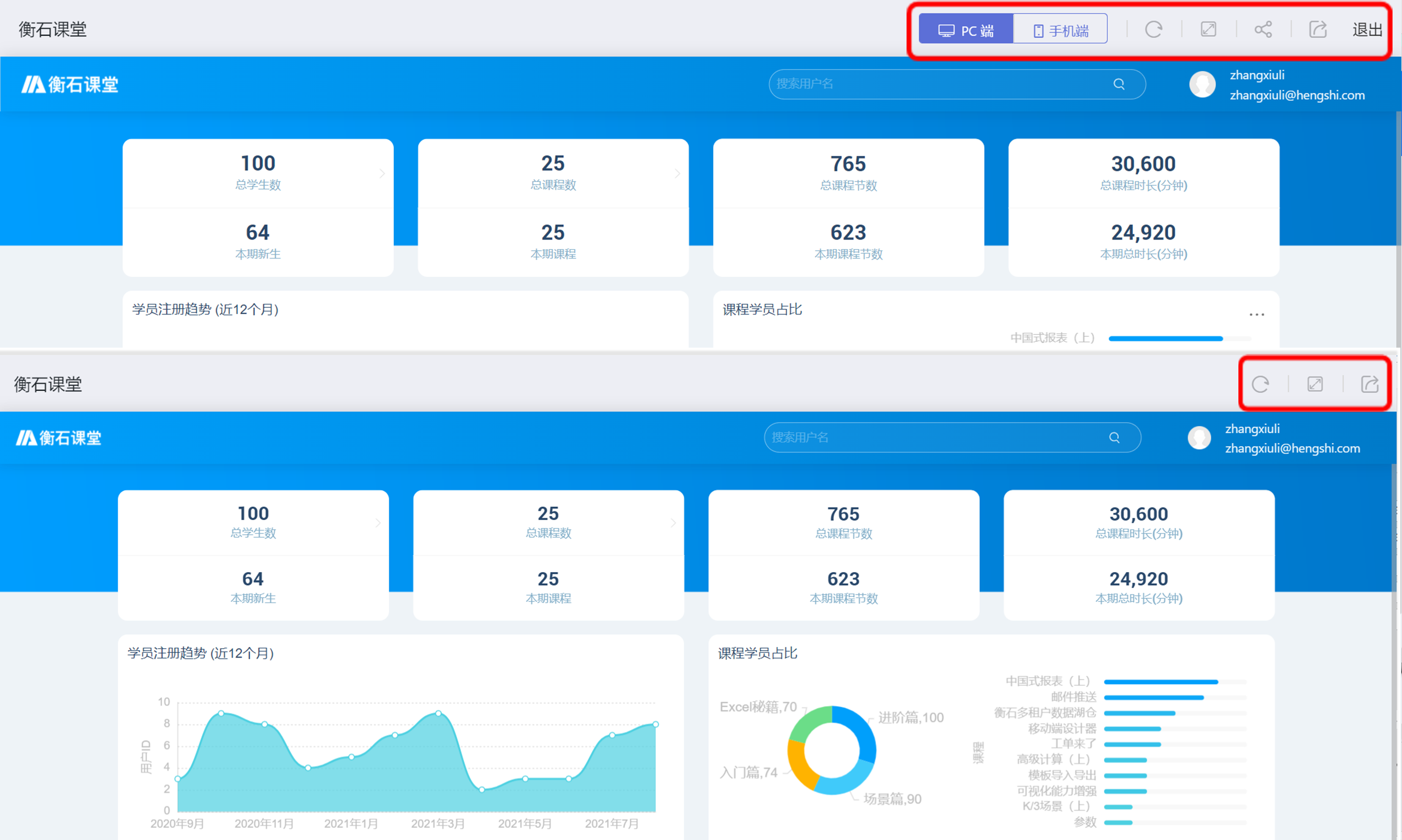Click 高级计算（上）bar label
This screenshot has width=1402, height=840.
pos(1053,760)
